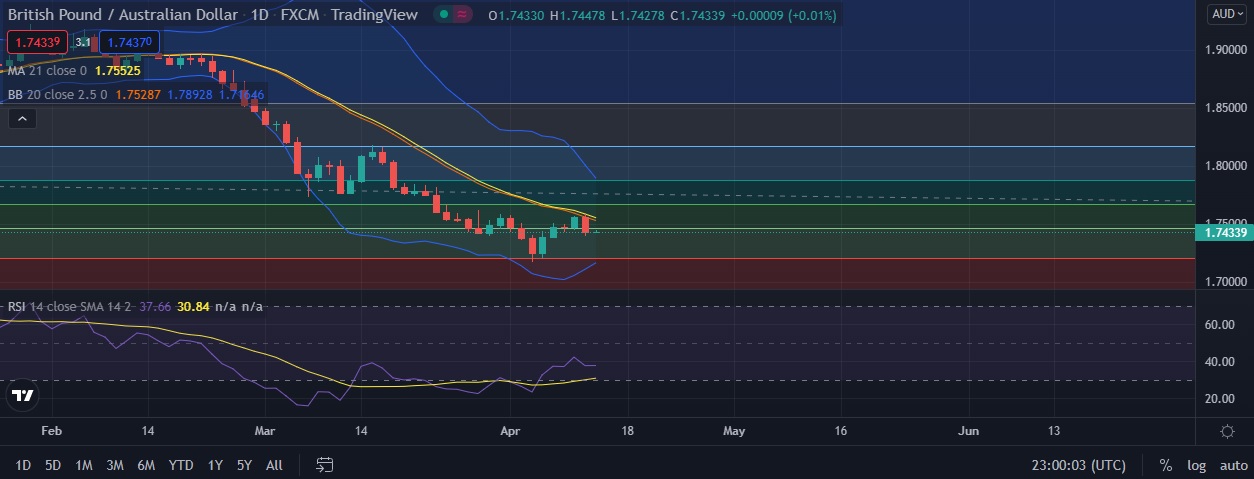This screenshot has width=1254, height=479.
Task: Click the red sell price 1.74339 button
Action: coord(36,42)
